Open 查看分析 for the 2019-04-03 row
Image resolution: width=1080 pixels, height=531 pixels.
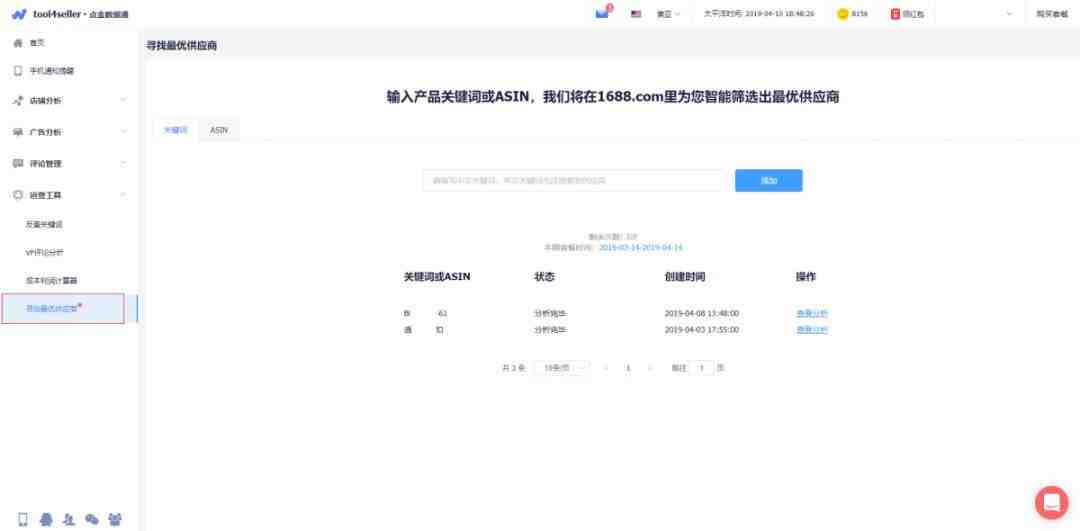pyautogui.click(x=812, y=330)
